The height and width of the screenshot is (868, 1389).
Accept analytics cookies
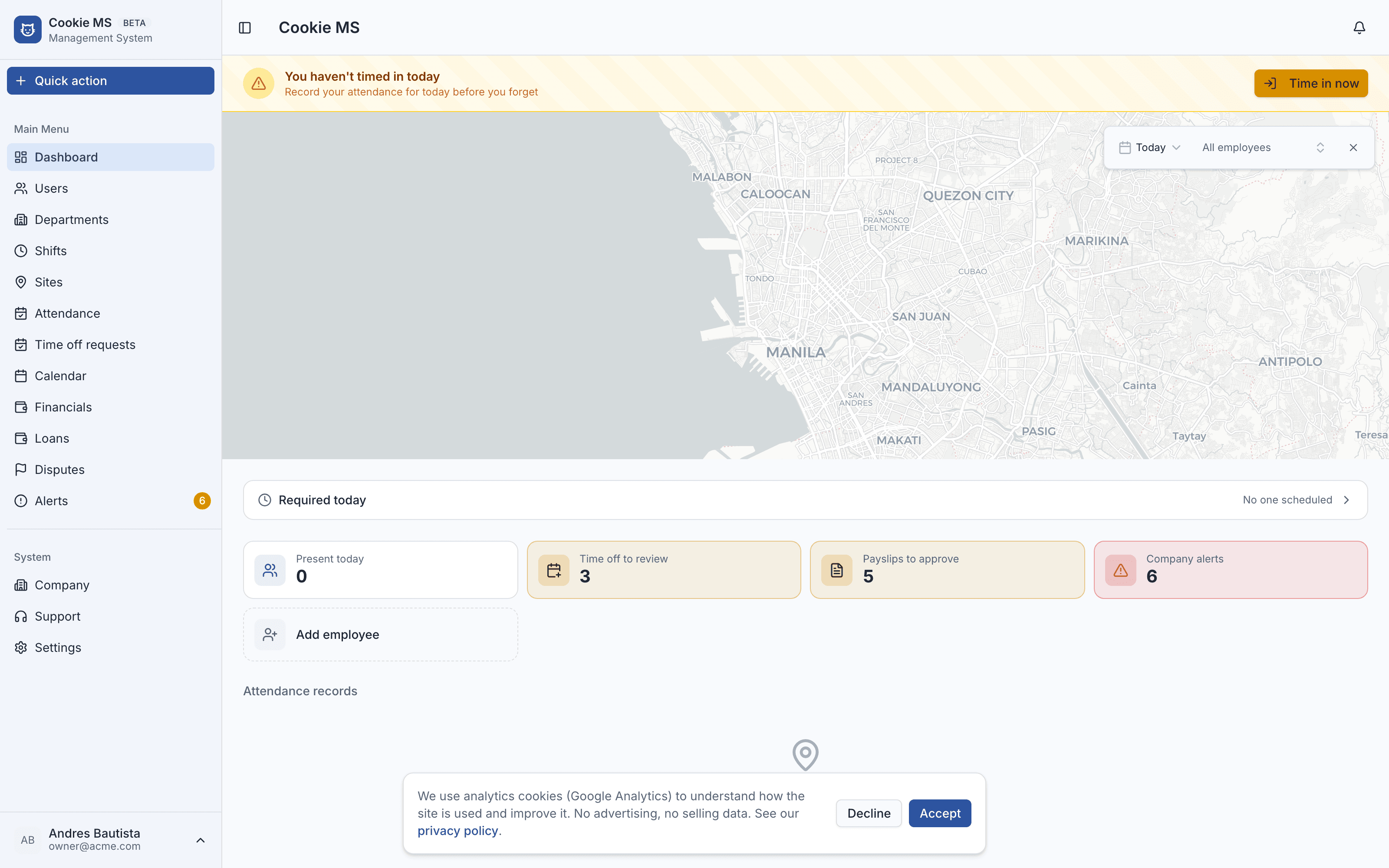pos(940,813)
